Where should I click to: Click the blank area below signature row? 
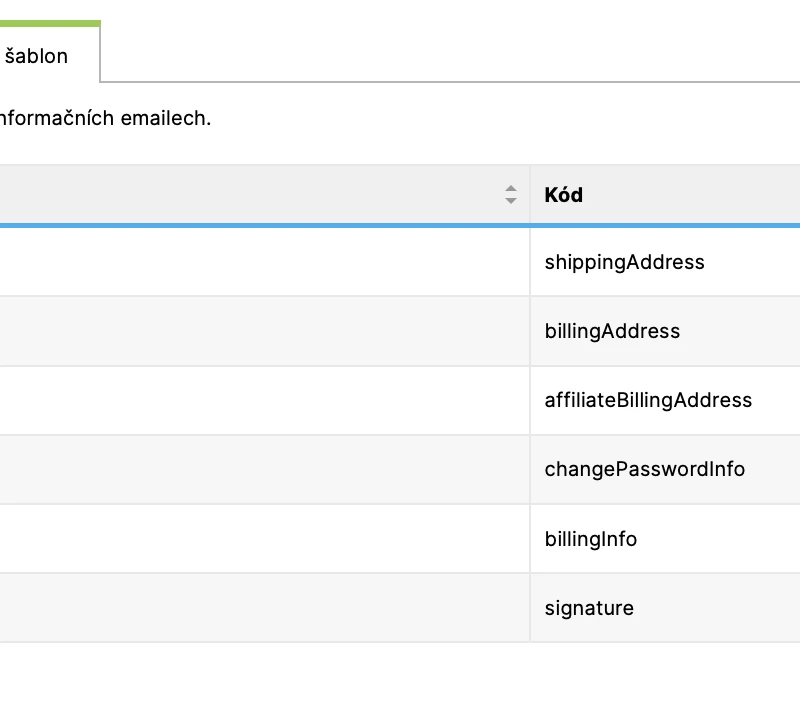pos(400,676)
